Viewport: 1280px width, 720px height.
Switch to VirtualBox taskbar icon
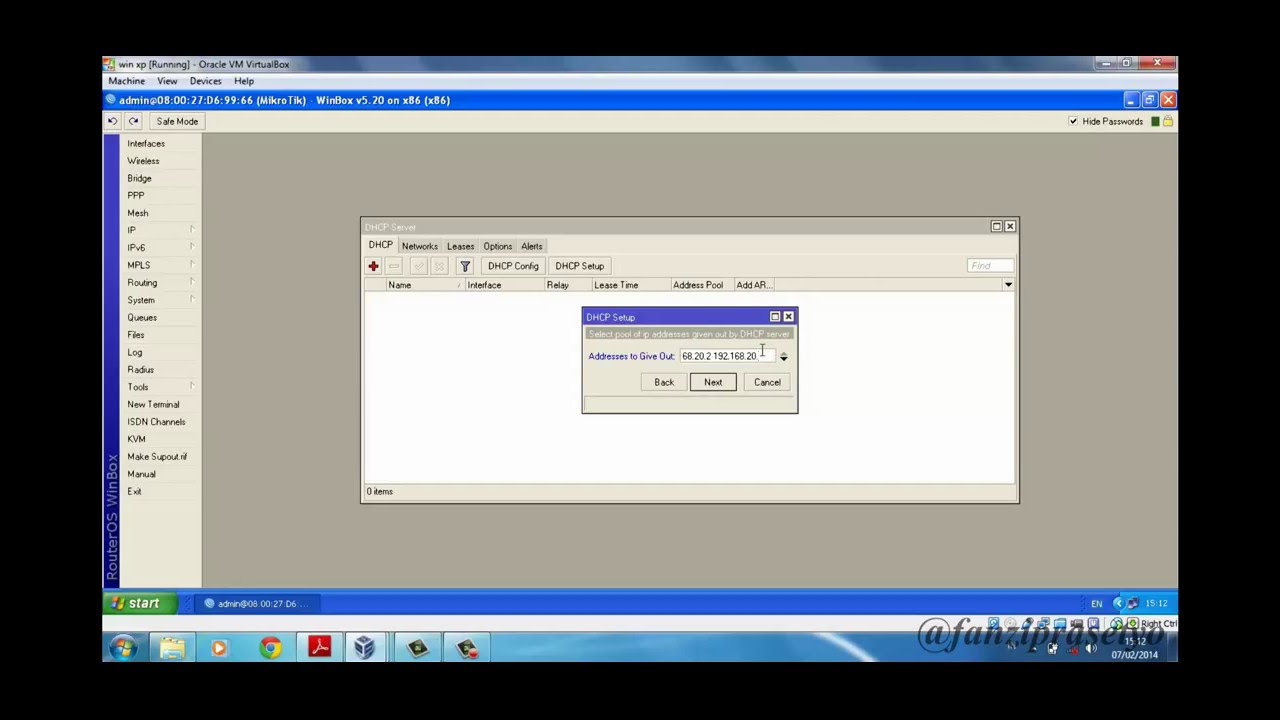pos(365,648)
